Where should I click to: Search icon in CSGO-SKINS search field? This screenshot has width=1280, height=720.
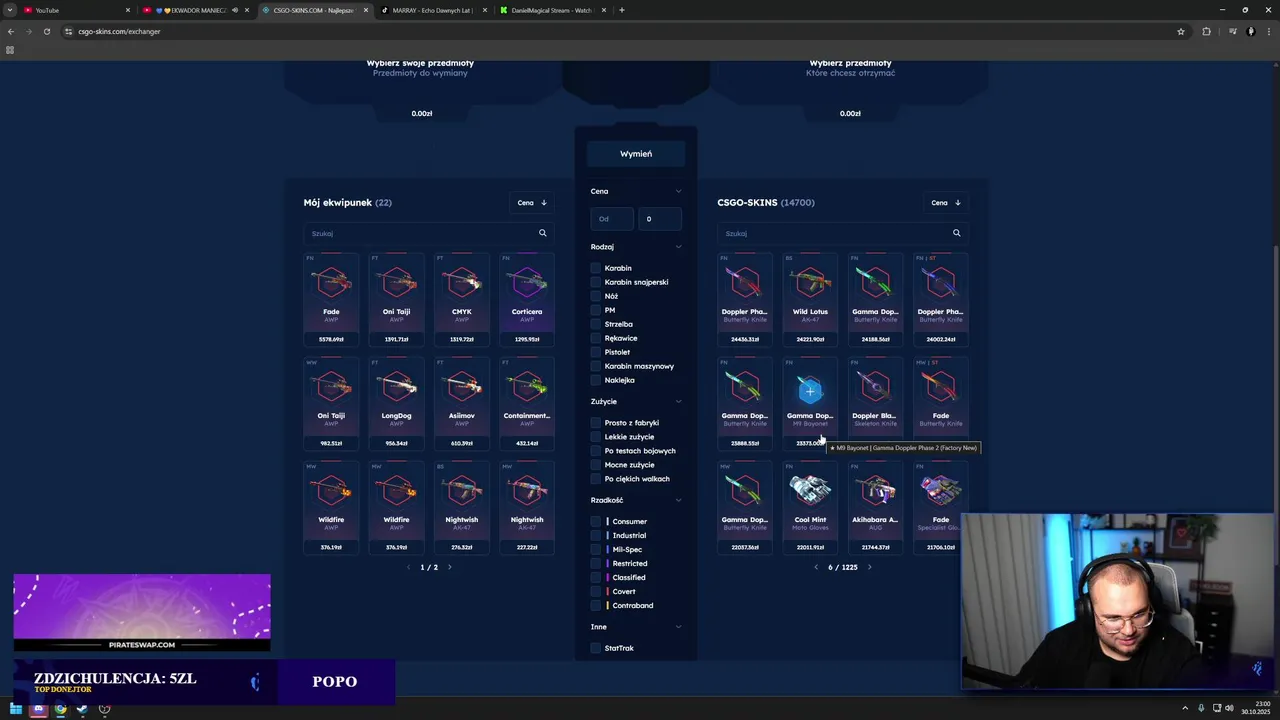click(x=957, y=233)
